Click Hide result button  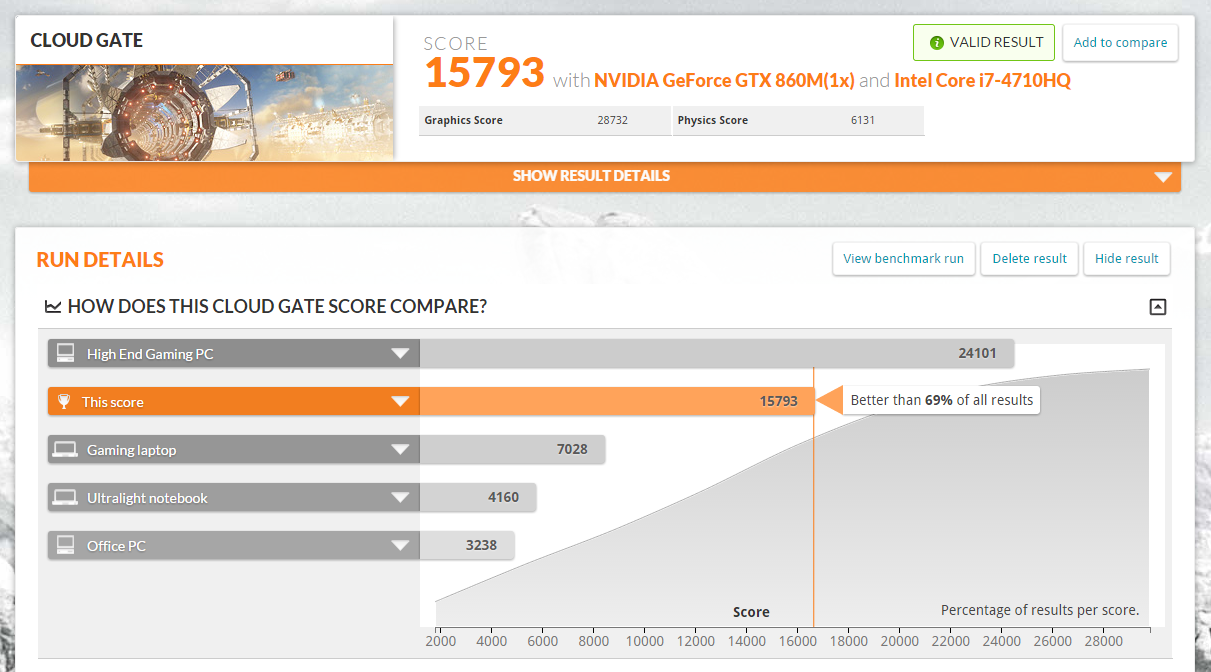pyautogui.click(x=1127, y=258)
